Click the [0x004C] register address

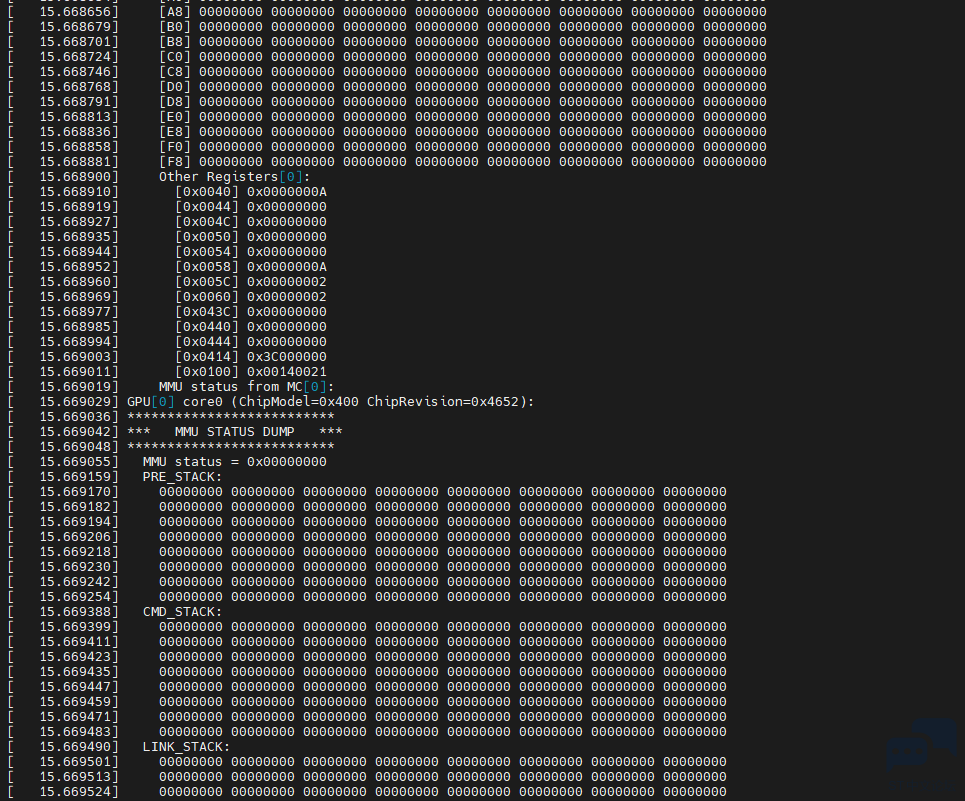(x=207, y=221)
